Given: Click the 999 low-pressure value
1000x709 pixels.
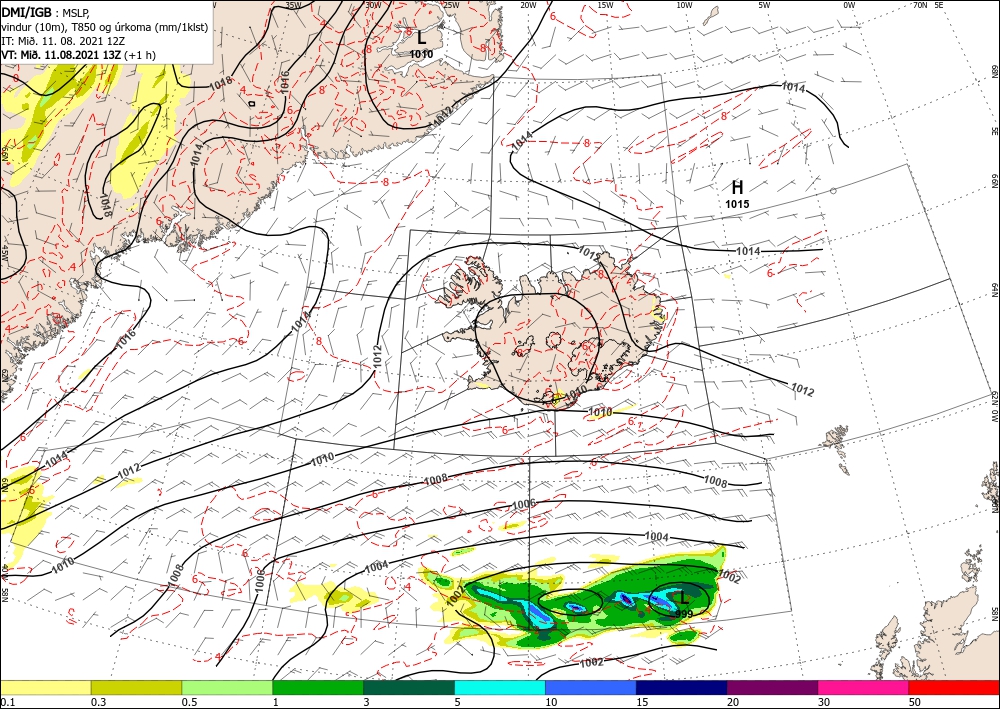Looking at the screenshot, I should click(x=684, y=613).
